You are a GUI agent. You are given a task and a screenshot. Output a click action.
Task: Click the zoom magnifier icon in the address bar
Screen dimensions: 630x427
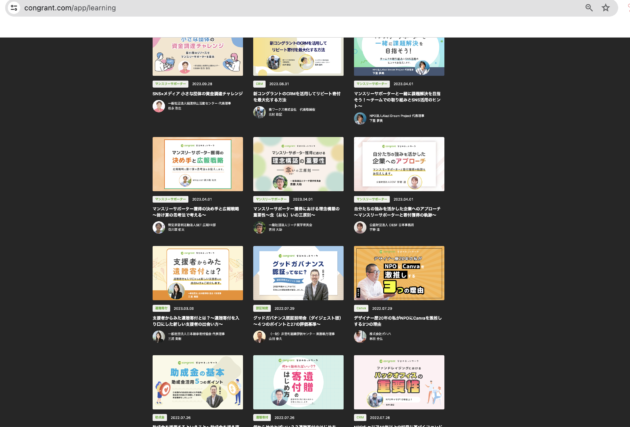[x=589, y=8]
